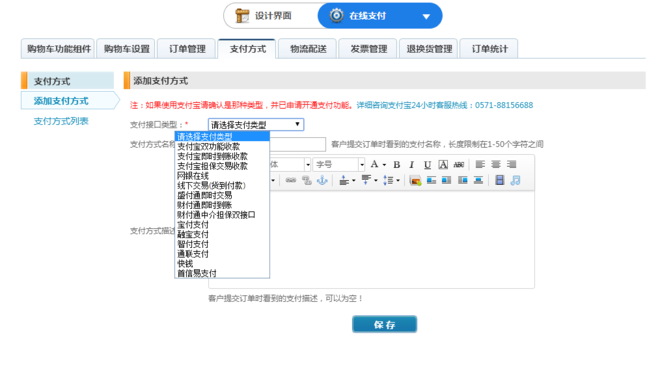Open line height dropdown arrow
This screenshot has height=376, width=660.
tap(398, 181)
